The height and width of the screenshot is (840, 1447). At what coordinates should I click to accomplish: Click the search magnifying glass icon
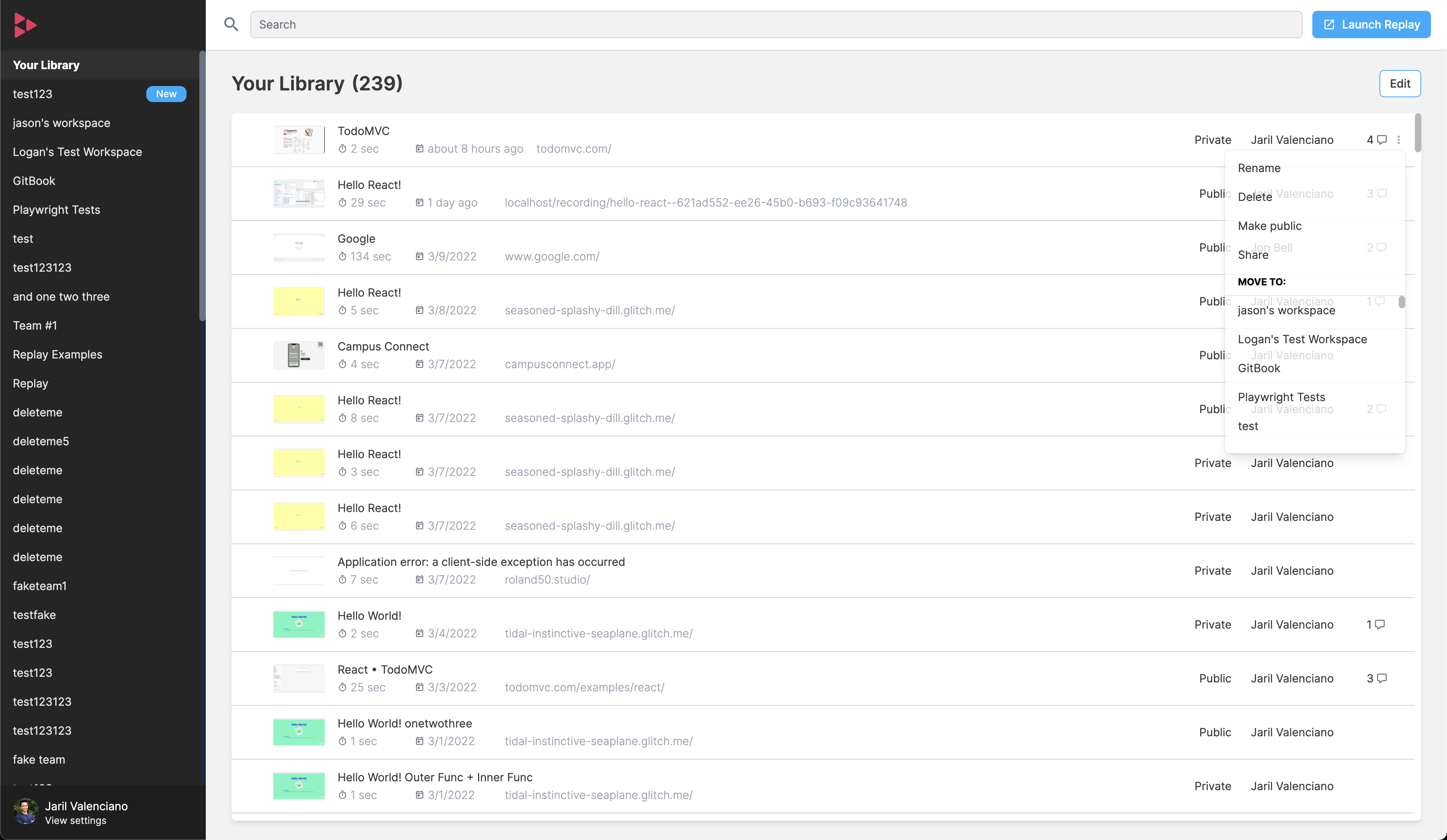pyautogui.click(x=231, y=24)
